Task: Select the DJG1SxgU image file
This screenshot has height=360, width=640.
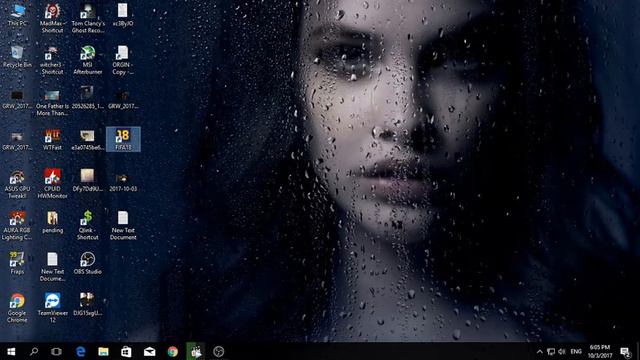Action: 87,305
